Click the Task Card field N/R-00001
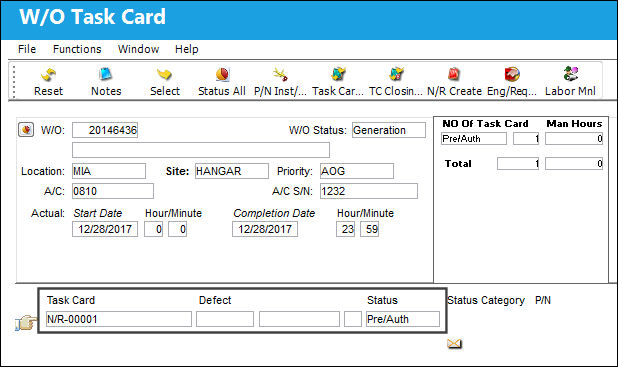 (119, 319)
